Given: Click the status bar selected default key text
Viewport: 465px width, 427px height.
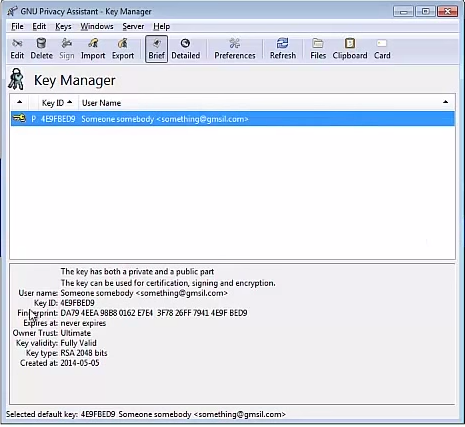Looking at the screenshot, I should click(146, 414).
